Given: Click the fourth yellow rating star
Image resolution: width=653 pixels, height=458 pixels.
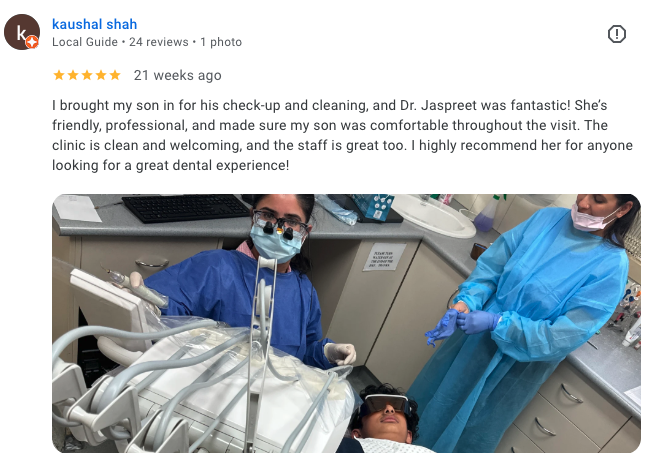Looking at the screenshot, I should pyautogui.click(x=101, y=75).
